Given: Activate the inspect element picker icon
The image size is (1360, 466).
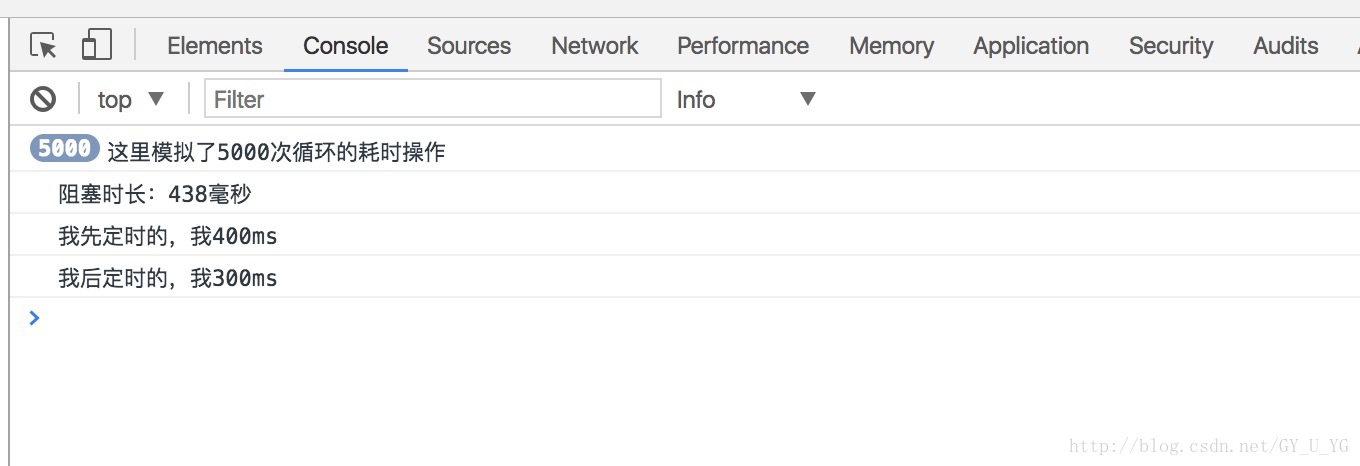Looking at the screenshot, I should point(43,45).
